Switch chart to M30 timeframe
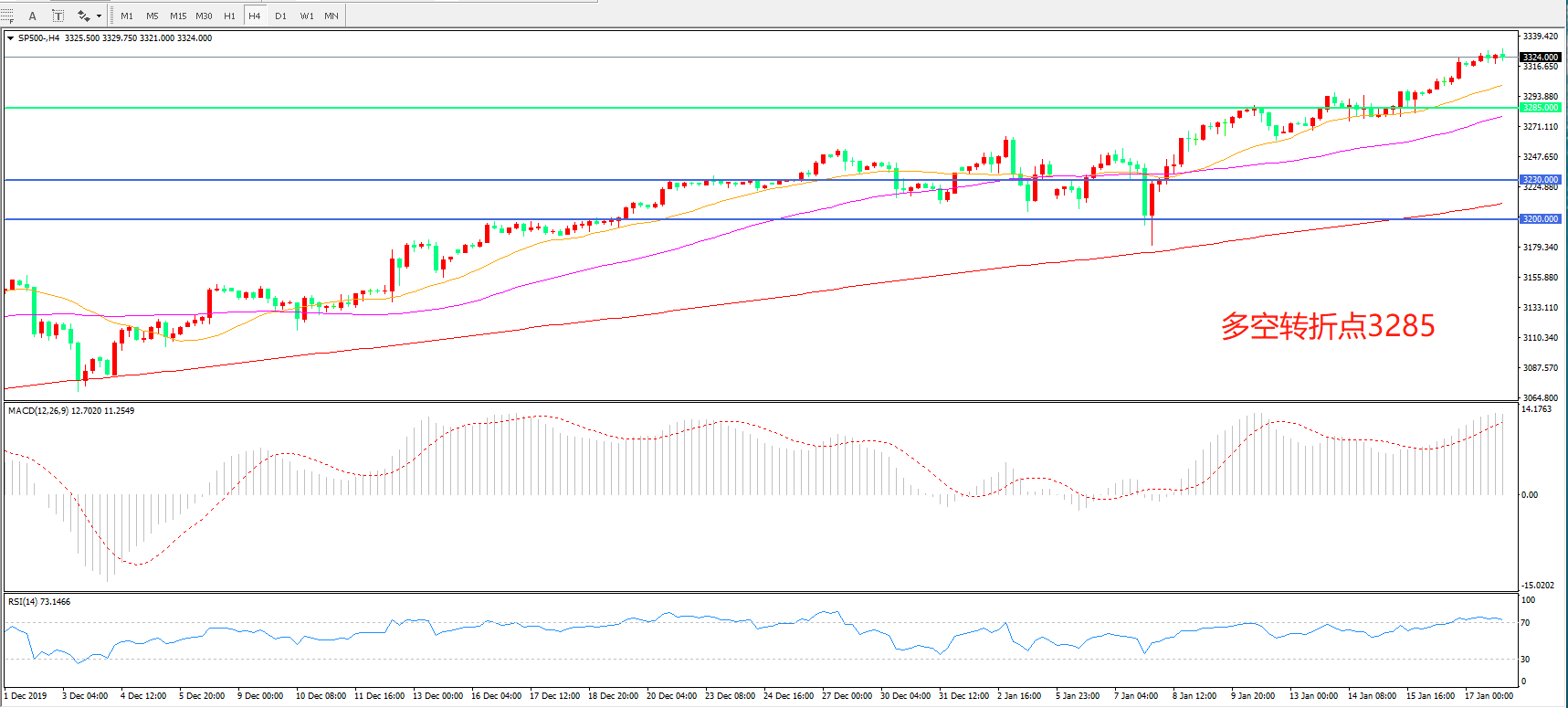Viewport: 1568px width, 708px height. (x=204, y=16)
